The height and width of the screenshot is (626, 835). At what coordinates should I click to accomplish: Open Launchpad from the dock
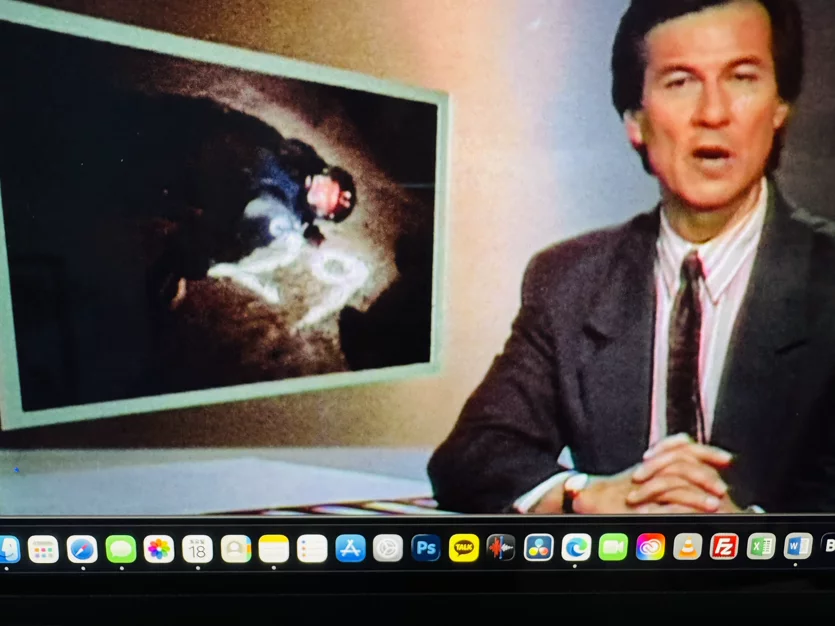pos(43,549)
